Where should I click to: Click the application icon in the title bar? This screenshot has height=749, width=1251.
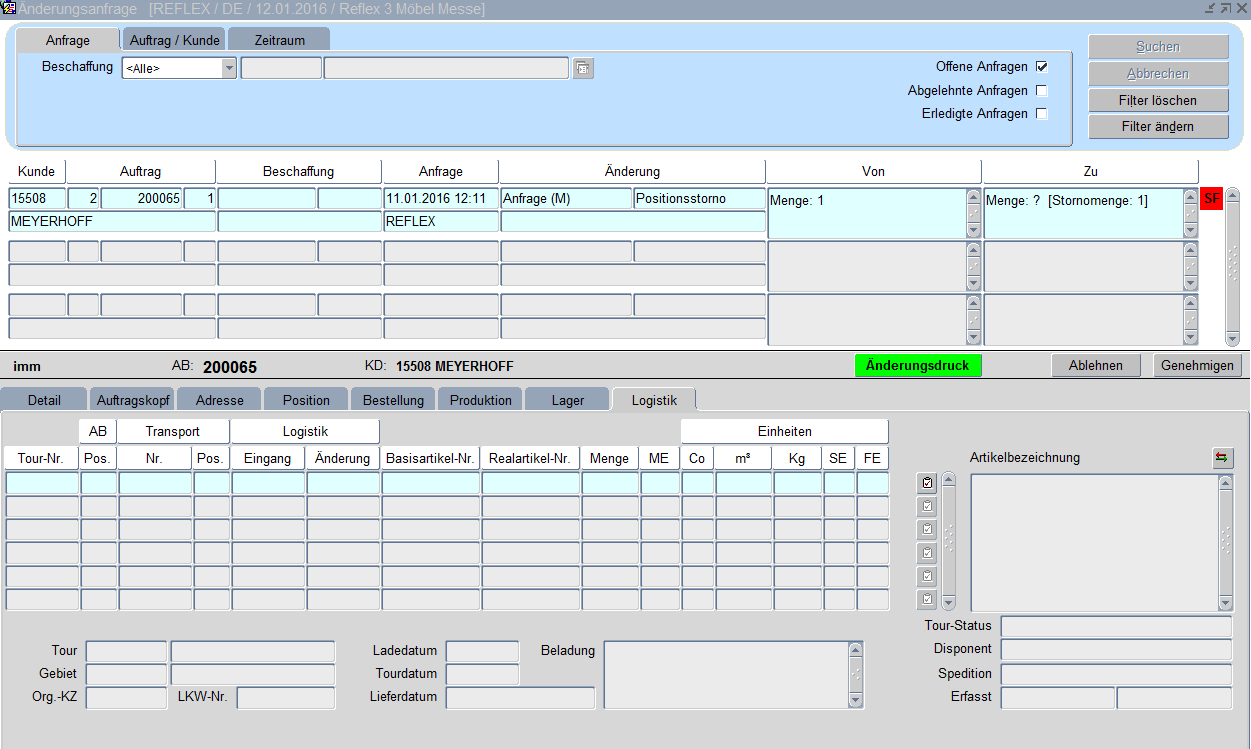(x=9, y=9)
